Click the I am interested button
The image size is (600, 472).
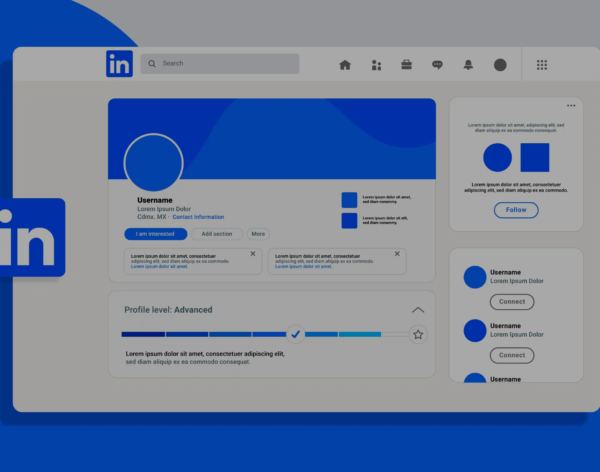pos(155,234)
